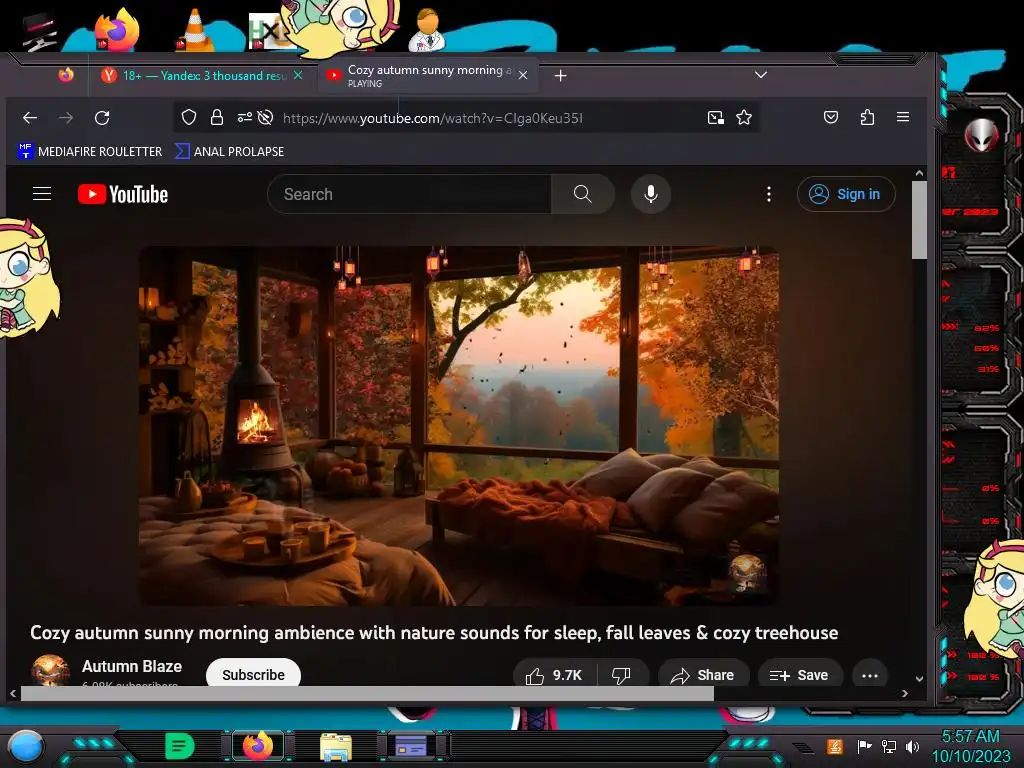The width and height of the screenshot is (1024, 768).
Task: Reload the page with refresh icon
Action: 102,118
